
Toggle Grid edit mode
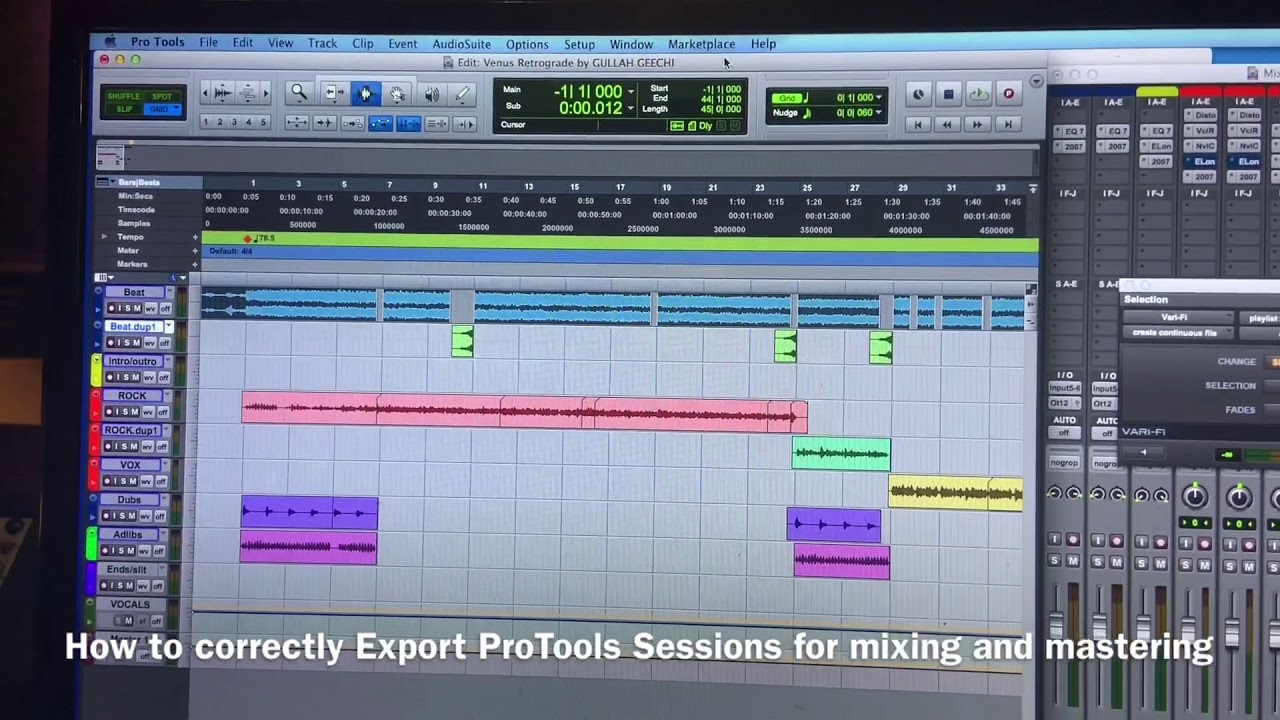[160, 109]
